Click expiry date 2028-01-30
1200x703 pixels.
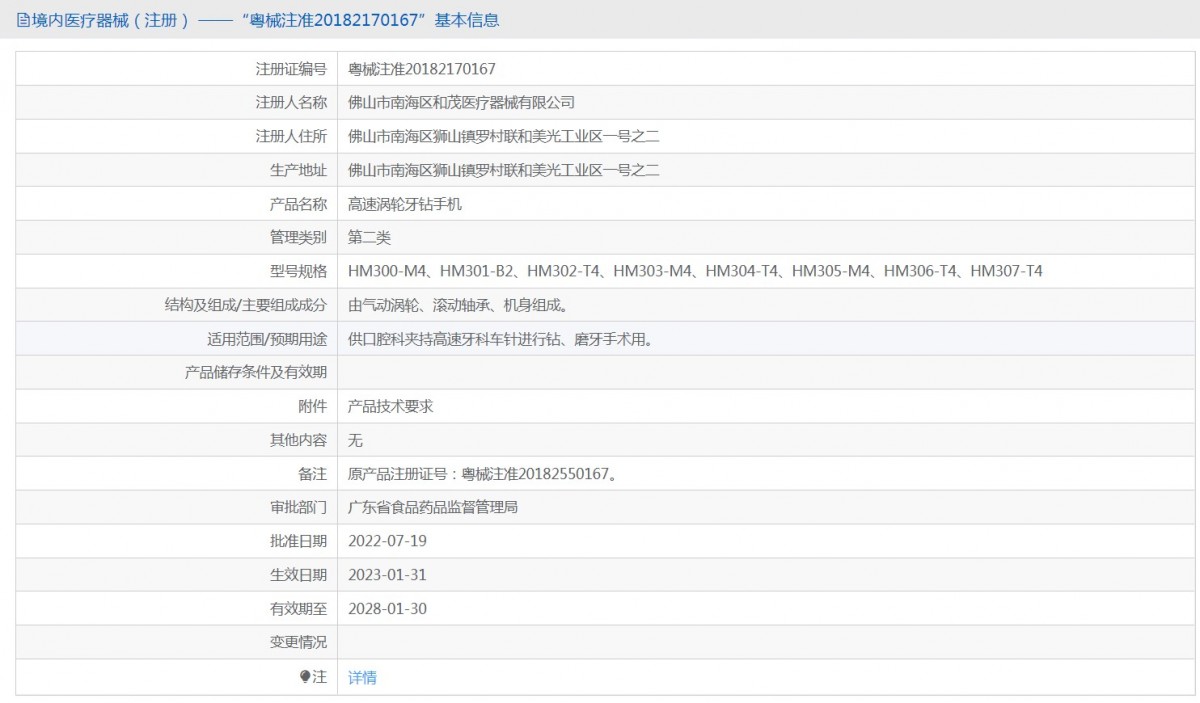tap(388, 608)
